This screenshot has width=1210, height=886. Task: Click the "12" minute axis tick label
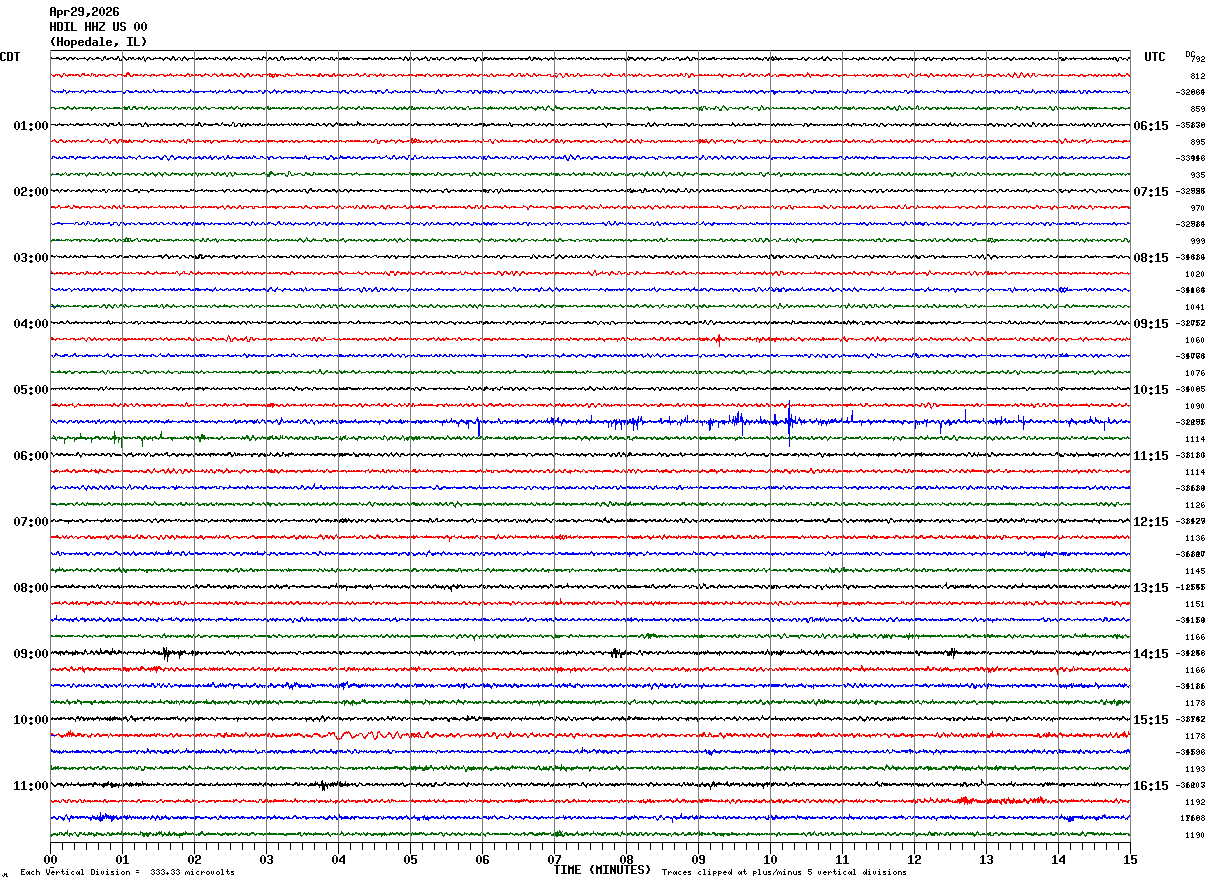(x=914, y=859)
